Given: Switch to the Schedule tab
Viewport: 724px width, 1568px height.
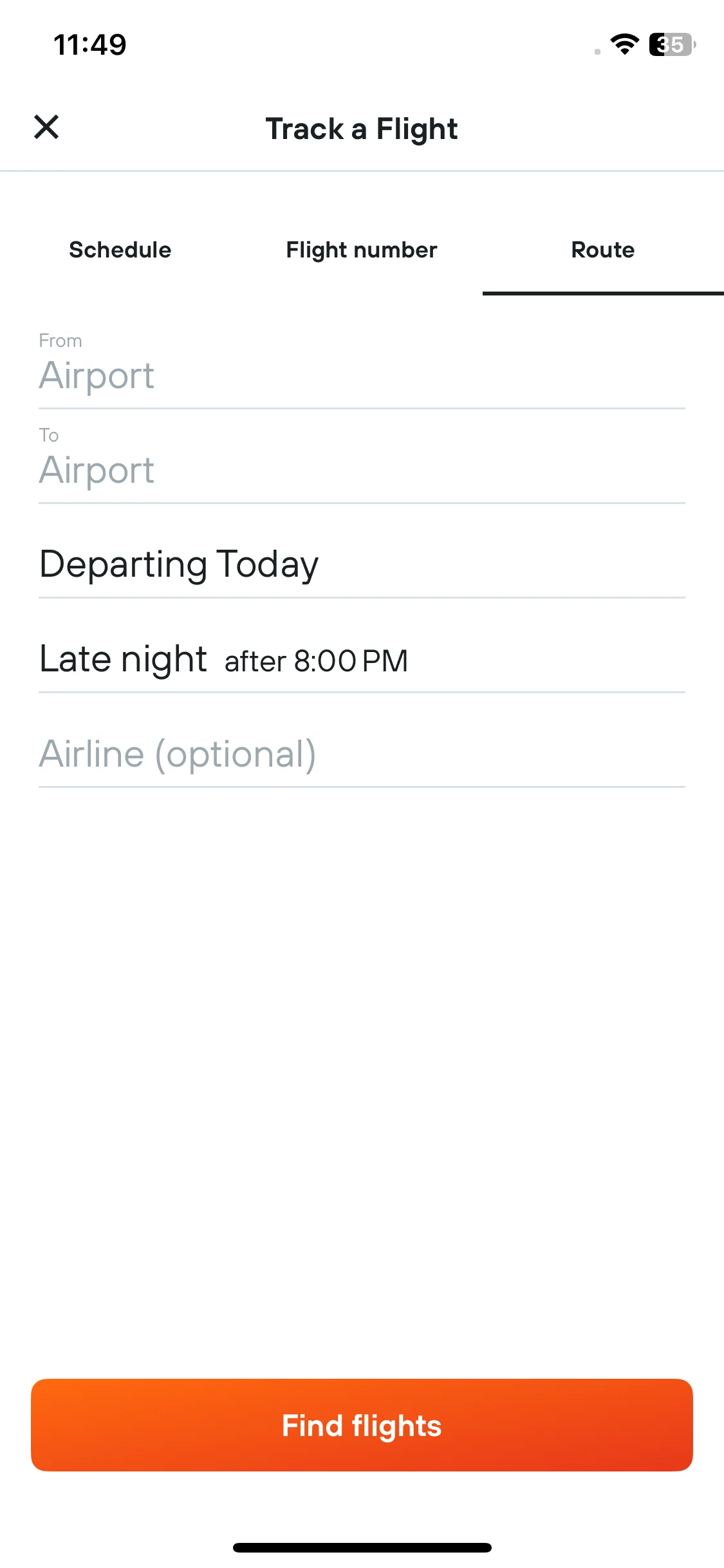Looking at the screenshot, I should pos(120,250).
